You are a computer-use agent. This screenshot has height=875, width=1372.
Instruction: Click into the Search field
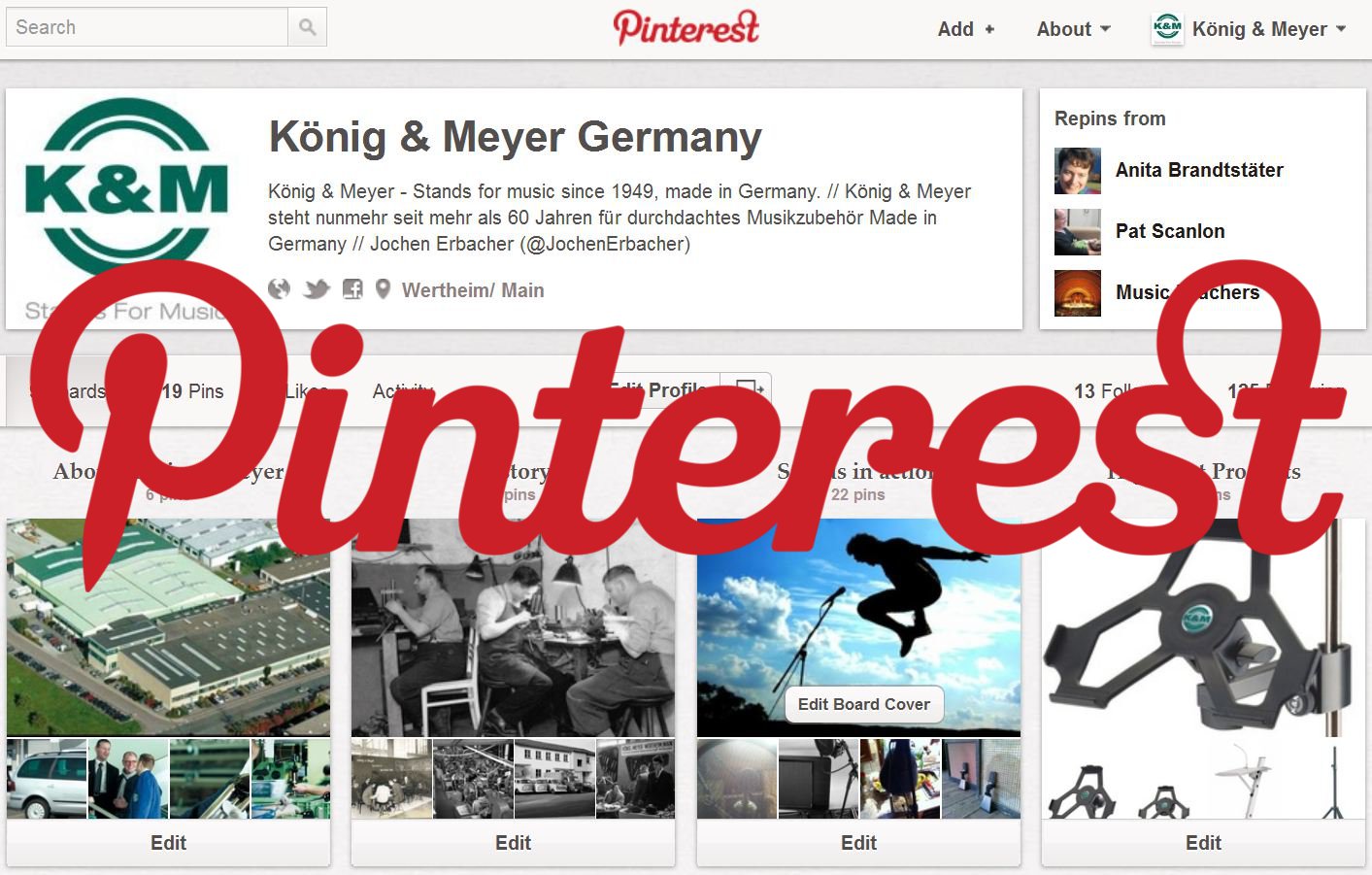(x=148, y=27)
